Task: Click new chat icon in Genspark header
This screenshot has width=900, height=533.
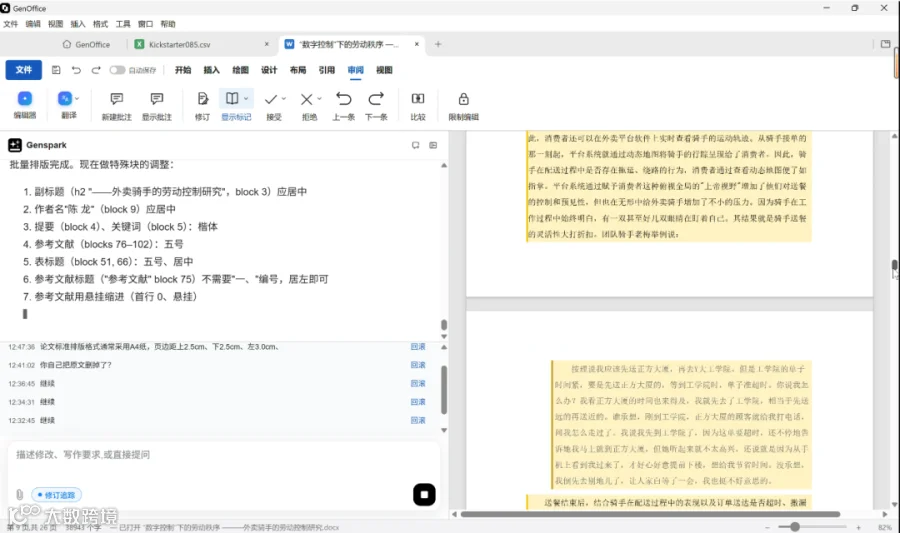Action: 416,145
